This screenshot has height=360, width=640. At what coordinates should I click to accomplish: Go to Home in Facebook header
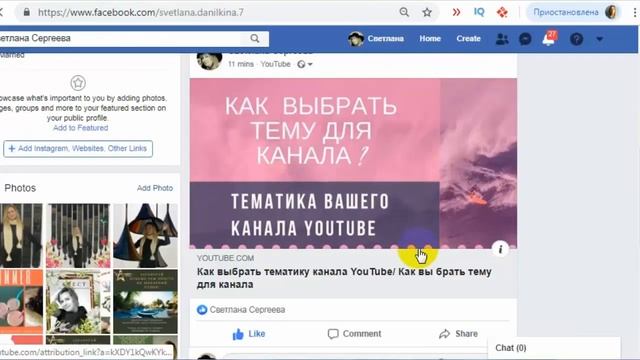(430, 38)
